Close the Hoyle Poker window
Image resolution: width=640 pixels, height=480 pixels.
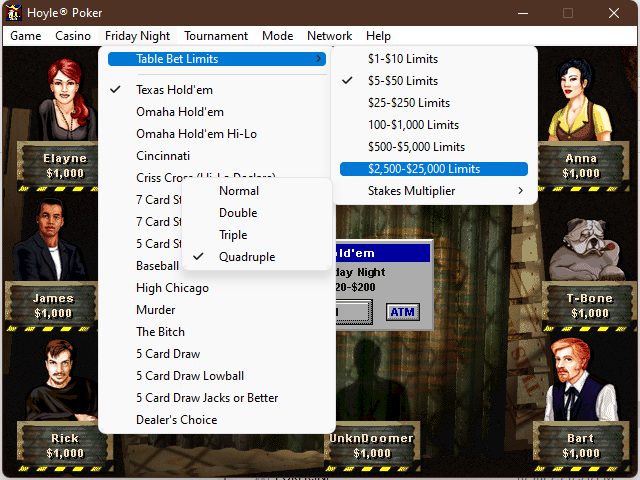(613, 13)
